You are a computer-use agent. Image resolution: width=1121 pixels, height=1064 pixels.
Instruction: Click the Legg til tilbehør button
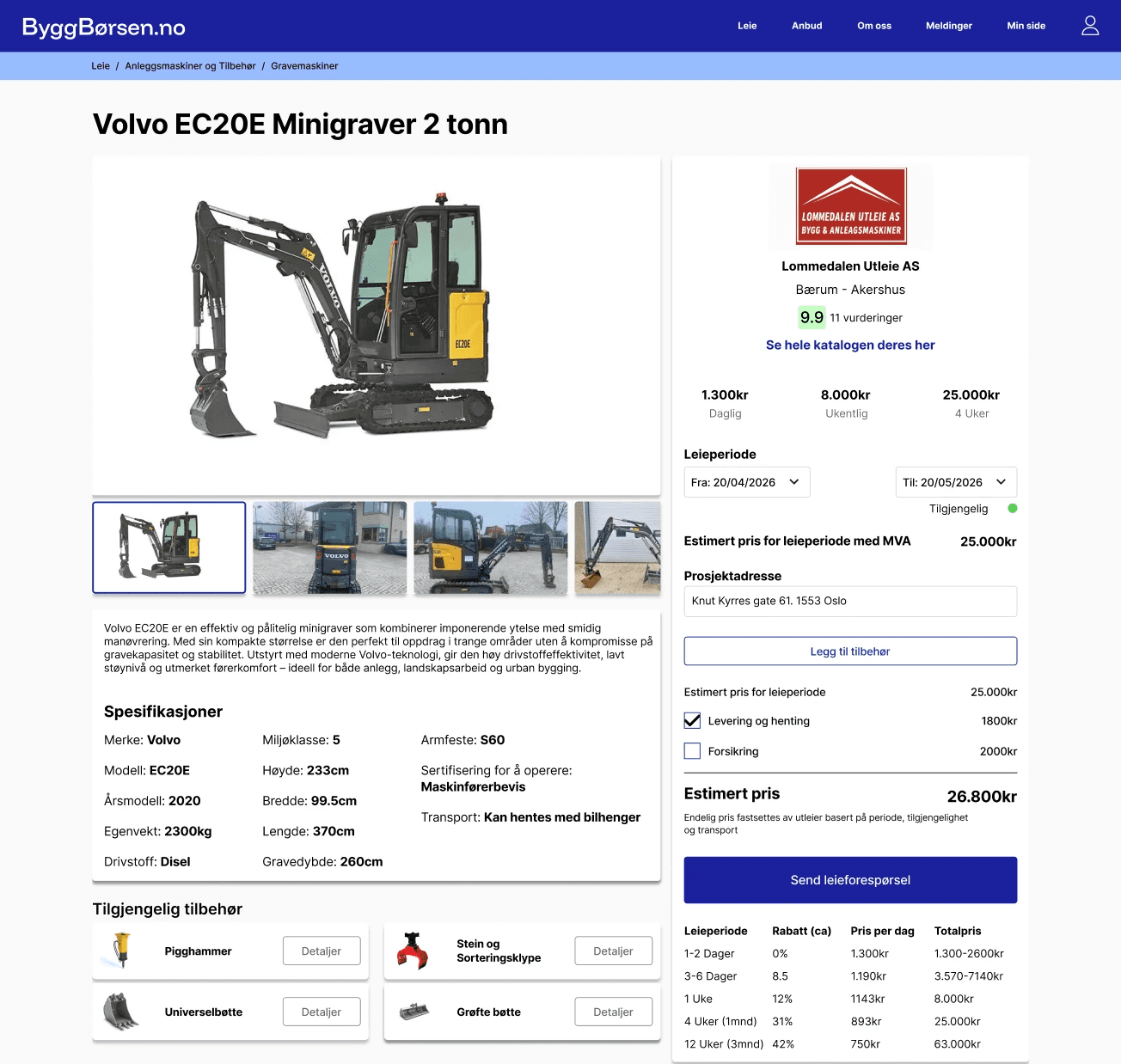point(850,651)
